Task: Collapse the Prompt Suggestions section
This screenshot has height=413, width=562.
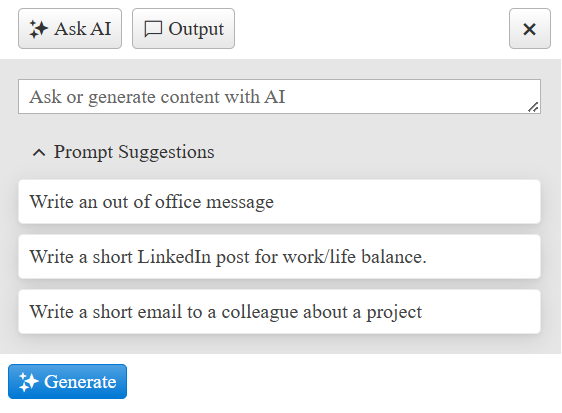Action: pyautogui.click(x=123, y=152)
